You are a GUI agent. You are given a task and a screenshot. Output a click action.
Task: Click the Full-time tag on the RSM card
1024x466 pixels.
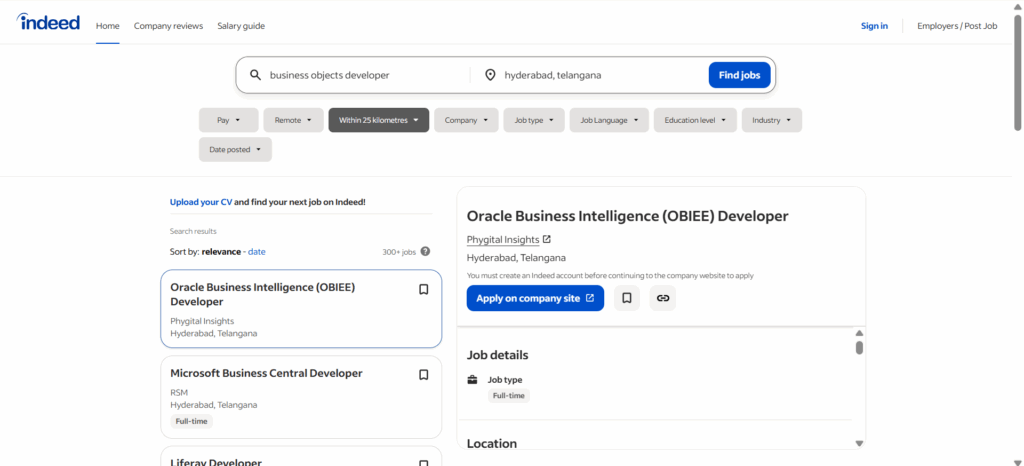point(191,422)
